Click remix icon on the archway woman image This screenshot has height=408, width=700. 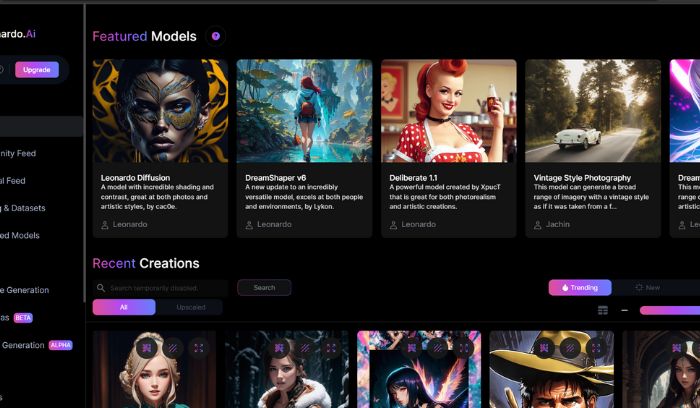(x=676, y=347)
